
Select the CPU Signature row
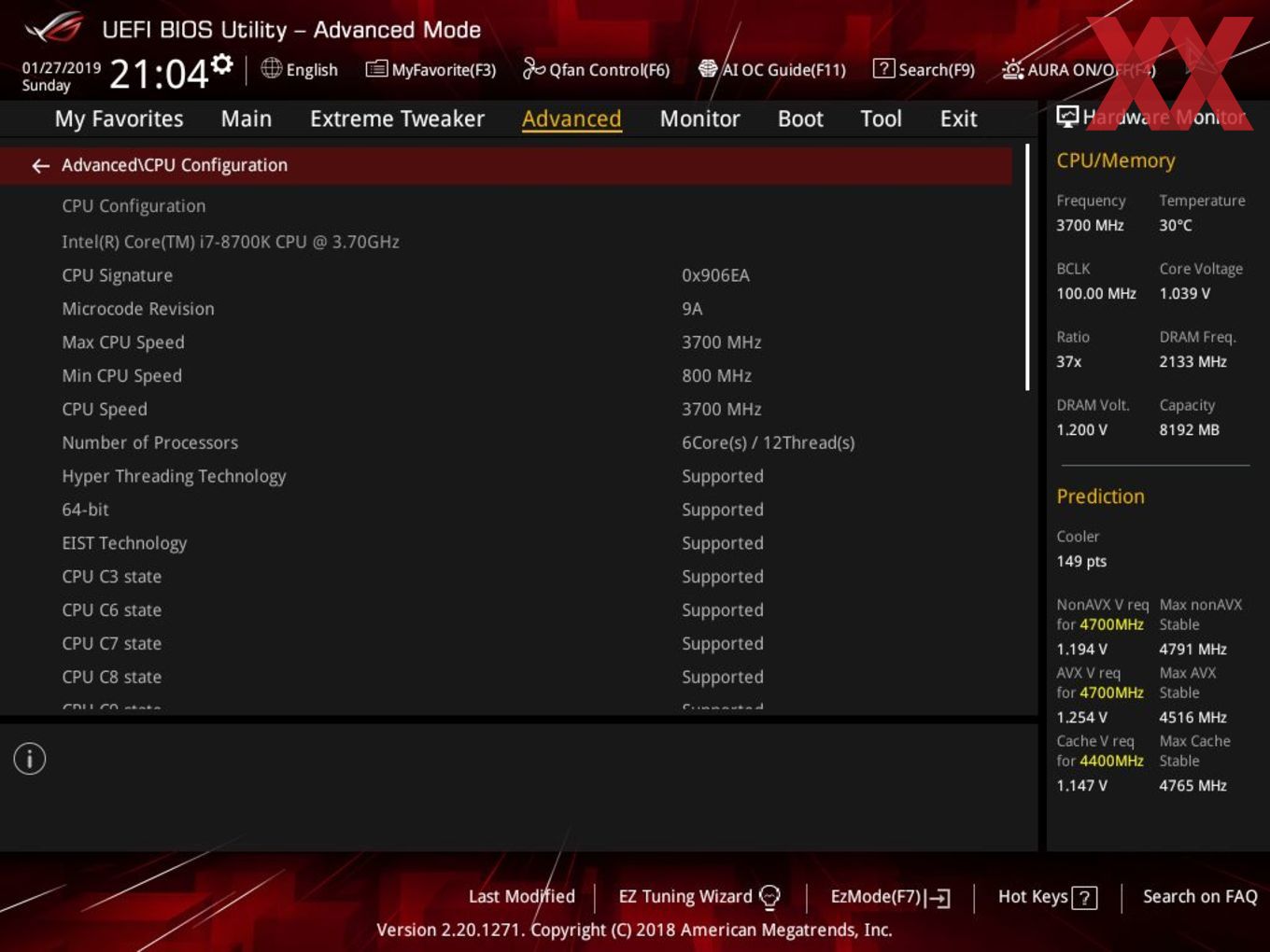[506, 275]
